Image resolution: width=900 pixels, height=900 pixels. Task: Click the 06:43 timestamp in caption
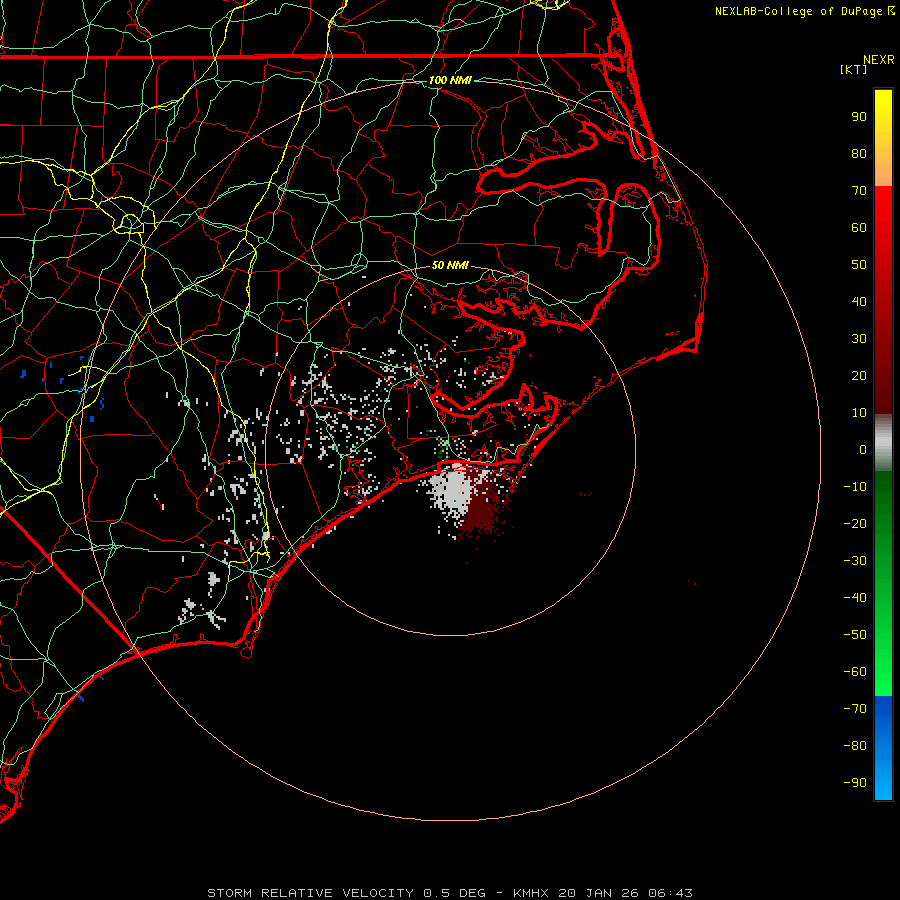[670, 893]
